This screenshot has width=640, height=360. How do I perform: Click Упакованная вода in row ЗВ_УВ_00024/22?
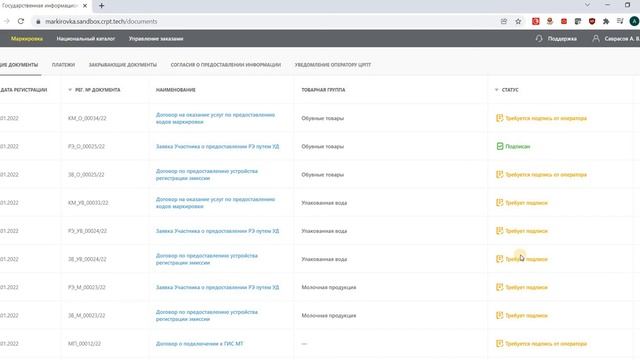[x=324, y=259]
